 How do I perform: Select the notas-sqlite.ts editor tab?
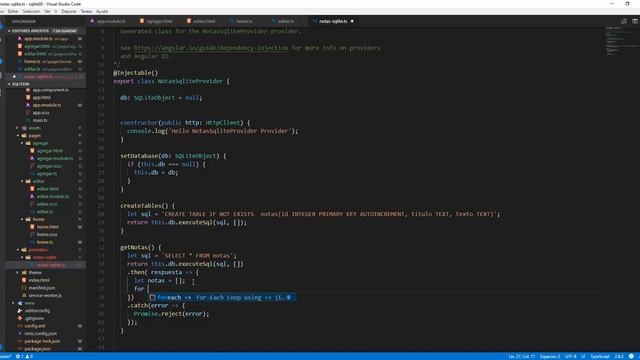(333, 21)
